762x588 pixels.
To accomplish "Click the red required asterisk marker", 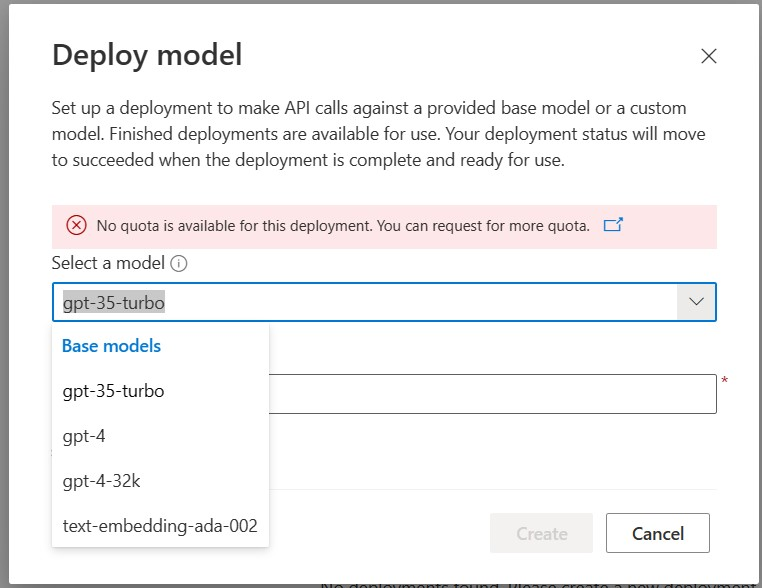I will point(724,381).
